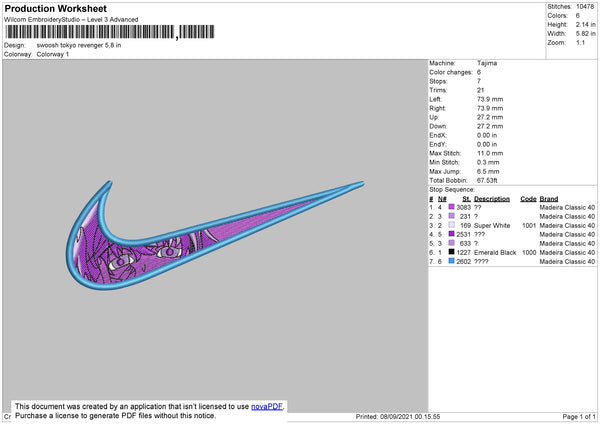This screenshot has width=600, height=424.
Task: Click thread code 1000
Action: pos(529,252)
